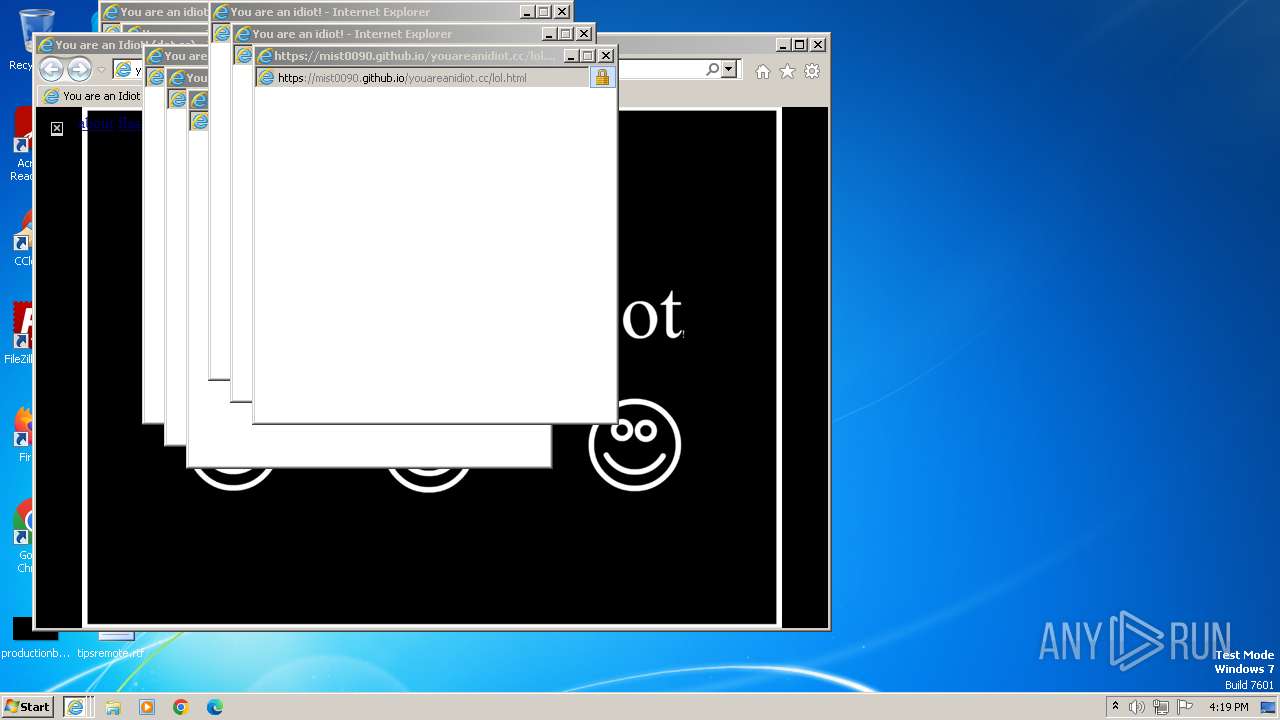Click the rightmost smiley face on the page
This screenshot has width=1280, height=720.
635,445
